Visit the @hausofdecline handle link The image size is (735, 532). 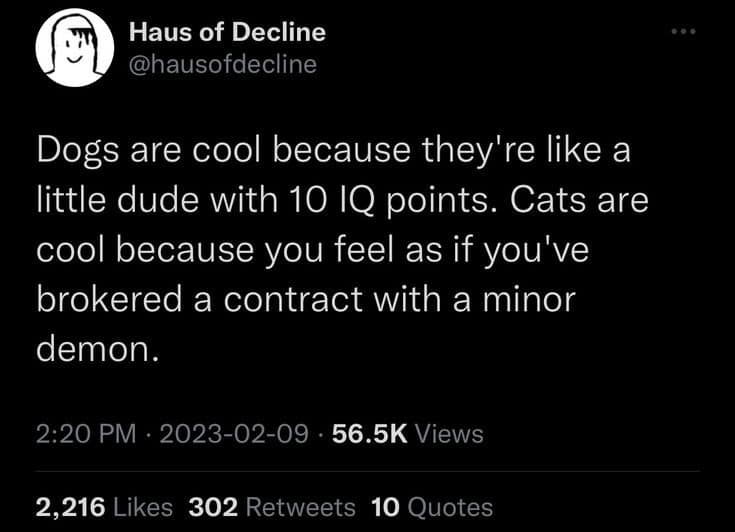222,64
